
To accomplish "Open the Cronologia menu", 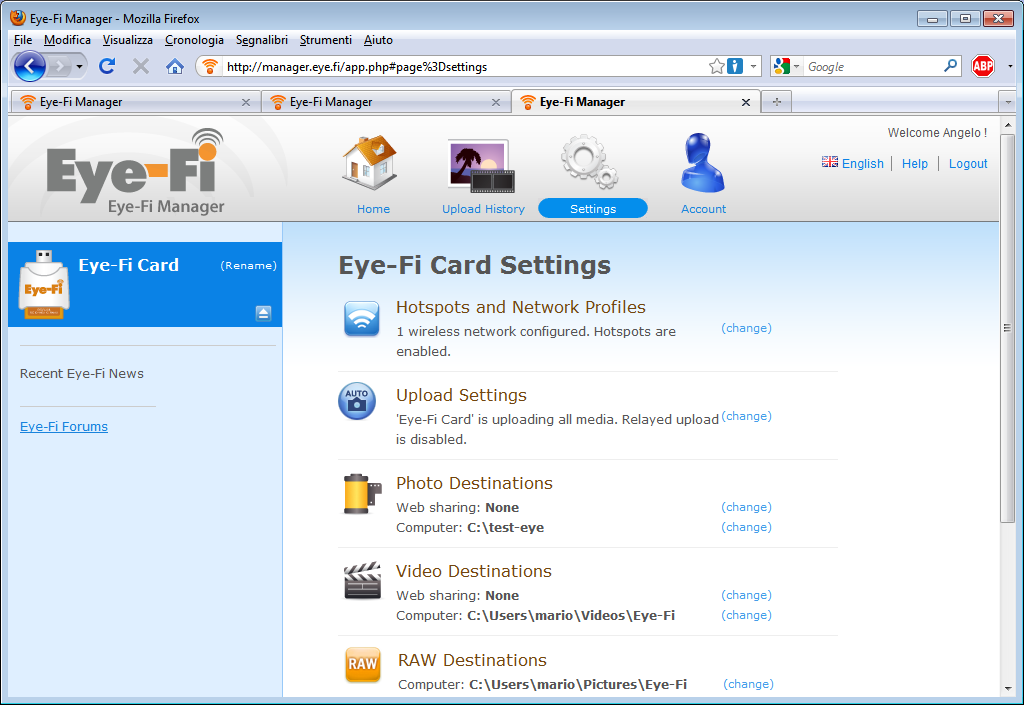I will click(x=194, y=40).
